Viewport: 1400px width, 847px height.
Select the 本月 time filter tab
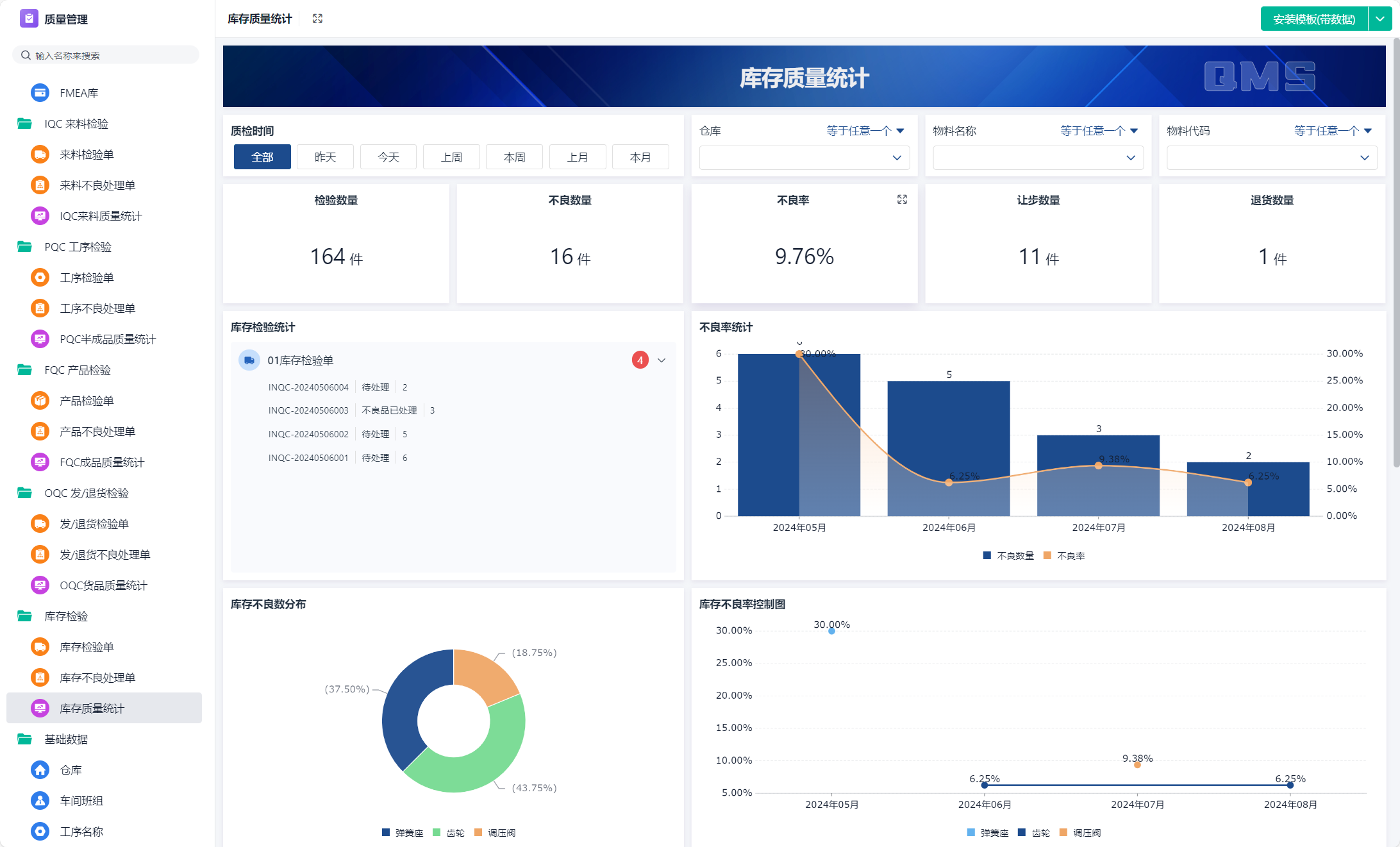tap(640, 157)
